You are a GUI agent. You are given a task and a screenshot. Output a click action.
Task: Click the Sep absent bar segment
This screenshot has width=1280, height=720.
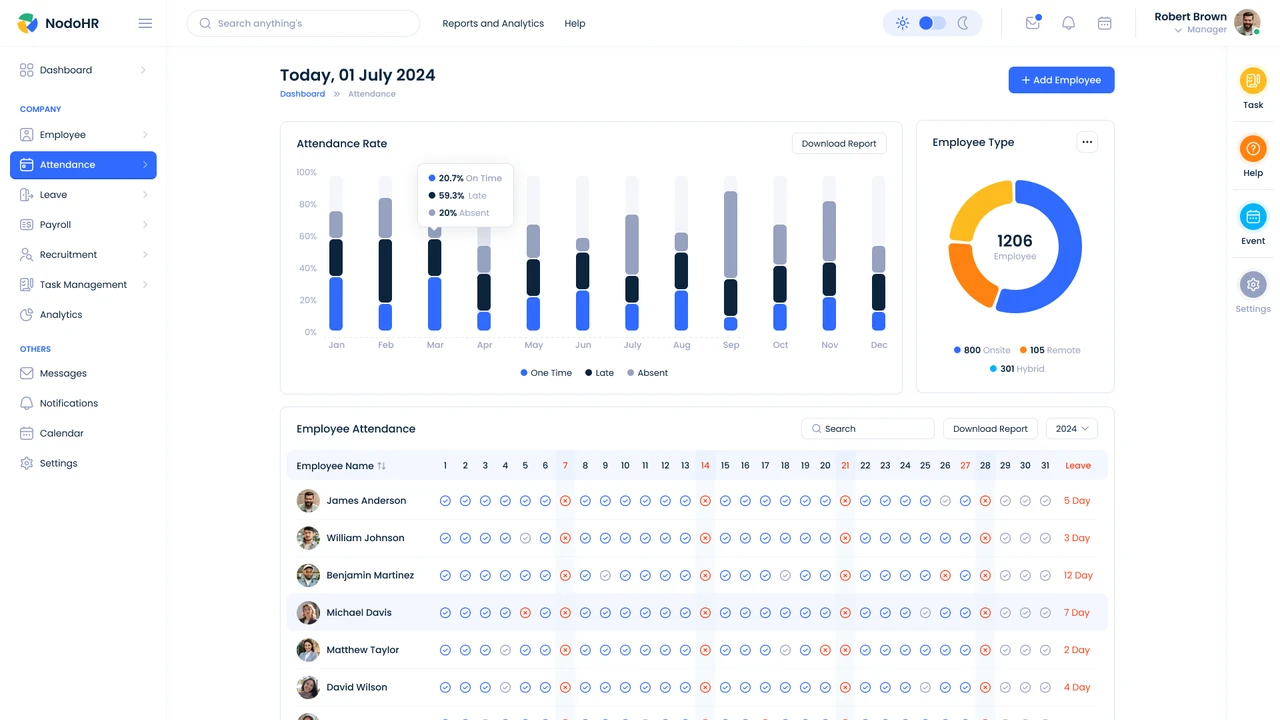[x=730, y=234]
